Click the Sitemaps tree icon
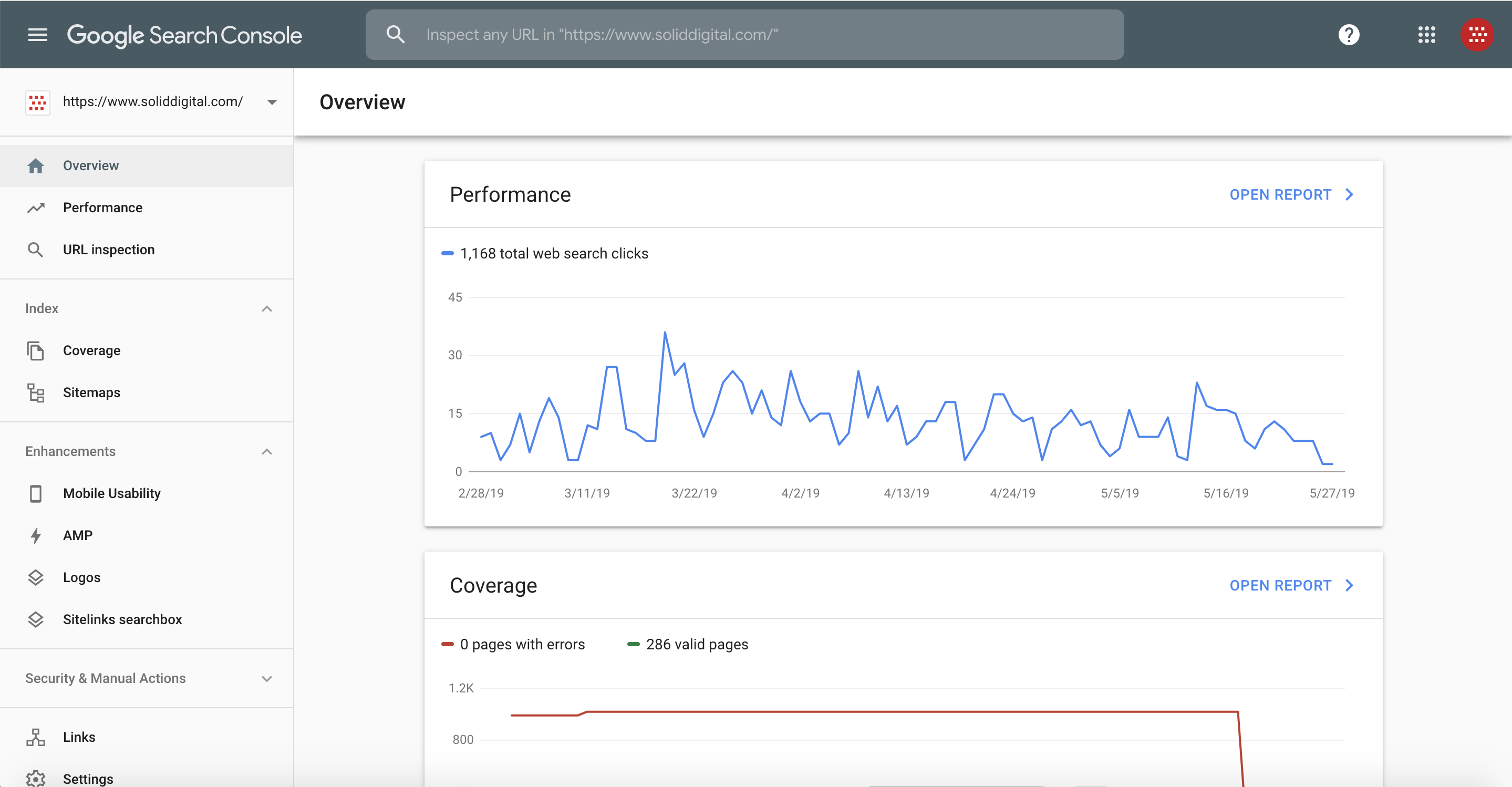1512x787 pixels. pos(36,392)
